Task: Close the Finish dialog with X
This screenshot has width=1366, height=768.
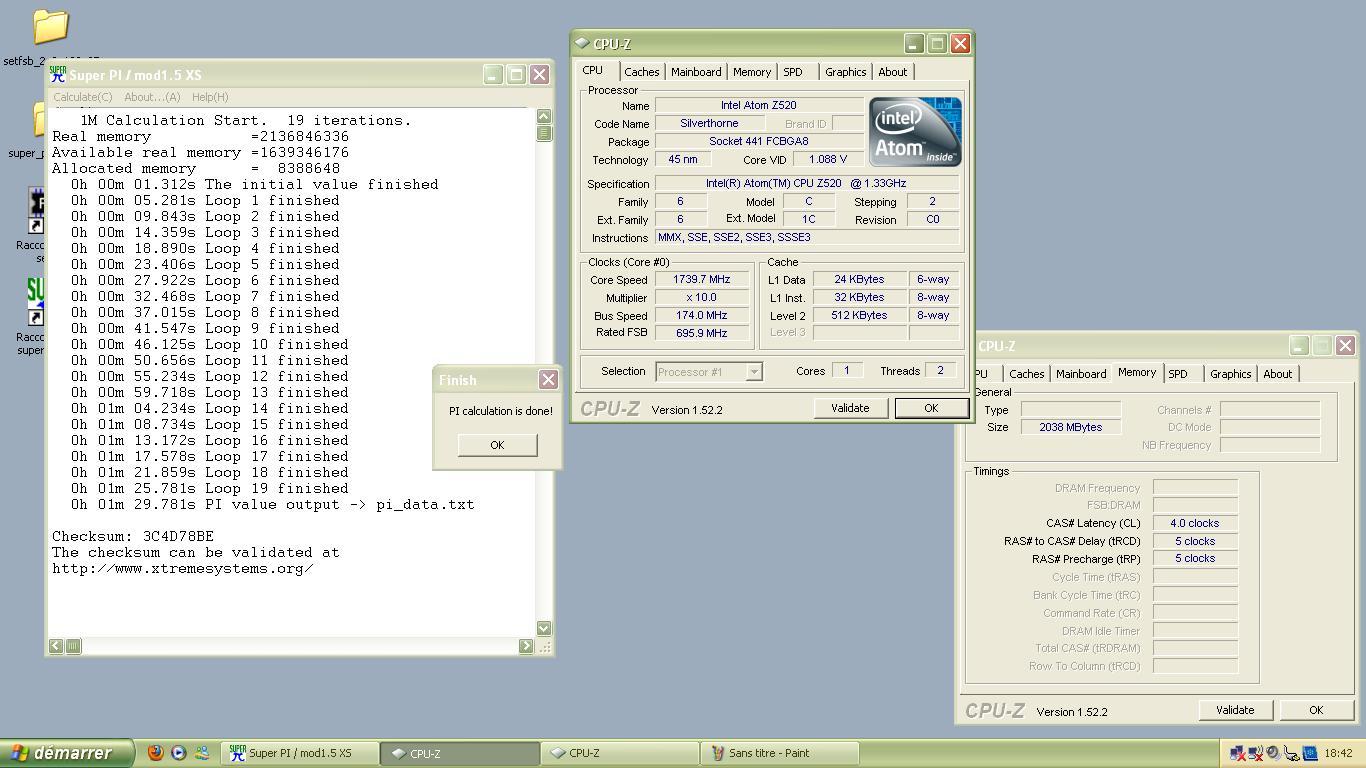Action: 548,380
